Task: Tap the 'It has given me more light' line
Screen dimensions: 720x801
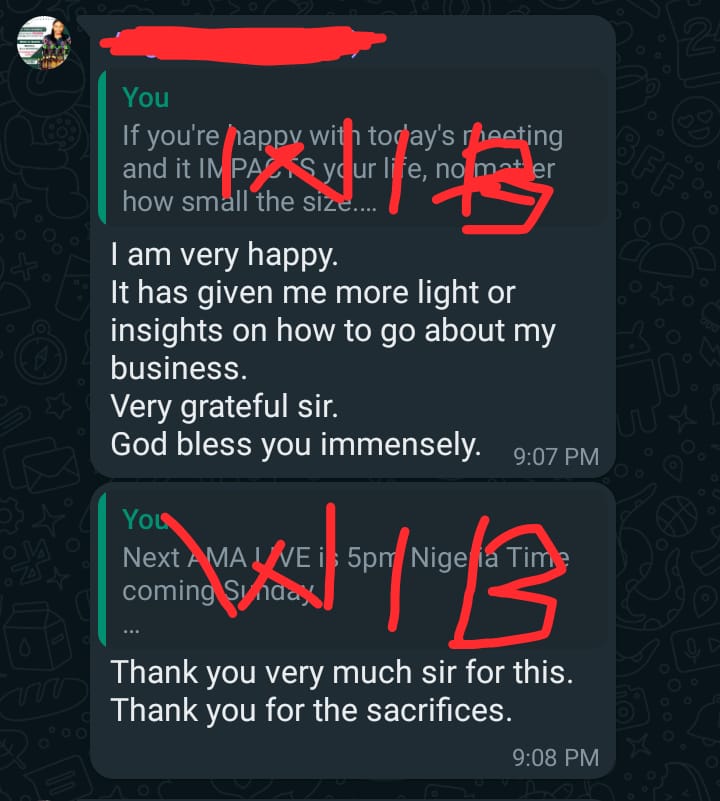Action: coord(313,292)
